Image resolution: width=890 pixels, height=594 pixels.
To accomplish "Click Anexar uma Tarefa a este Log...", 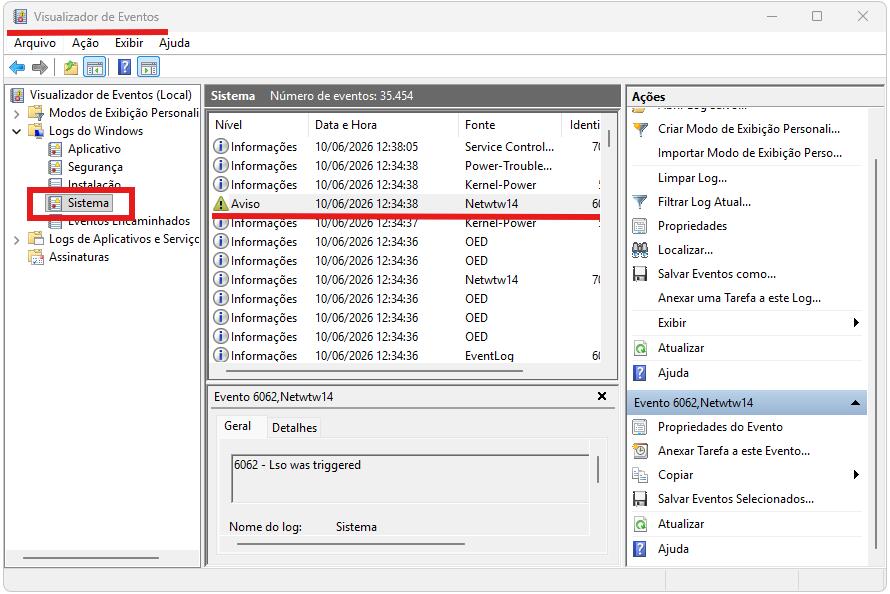I will 739,298.
